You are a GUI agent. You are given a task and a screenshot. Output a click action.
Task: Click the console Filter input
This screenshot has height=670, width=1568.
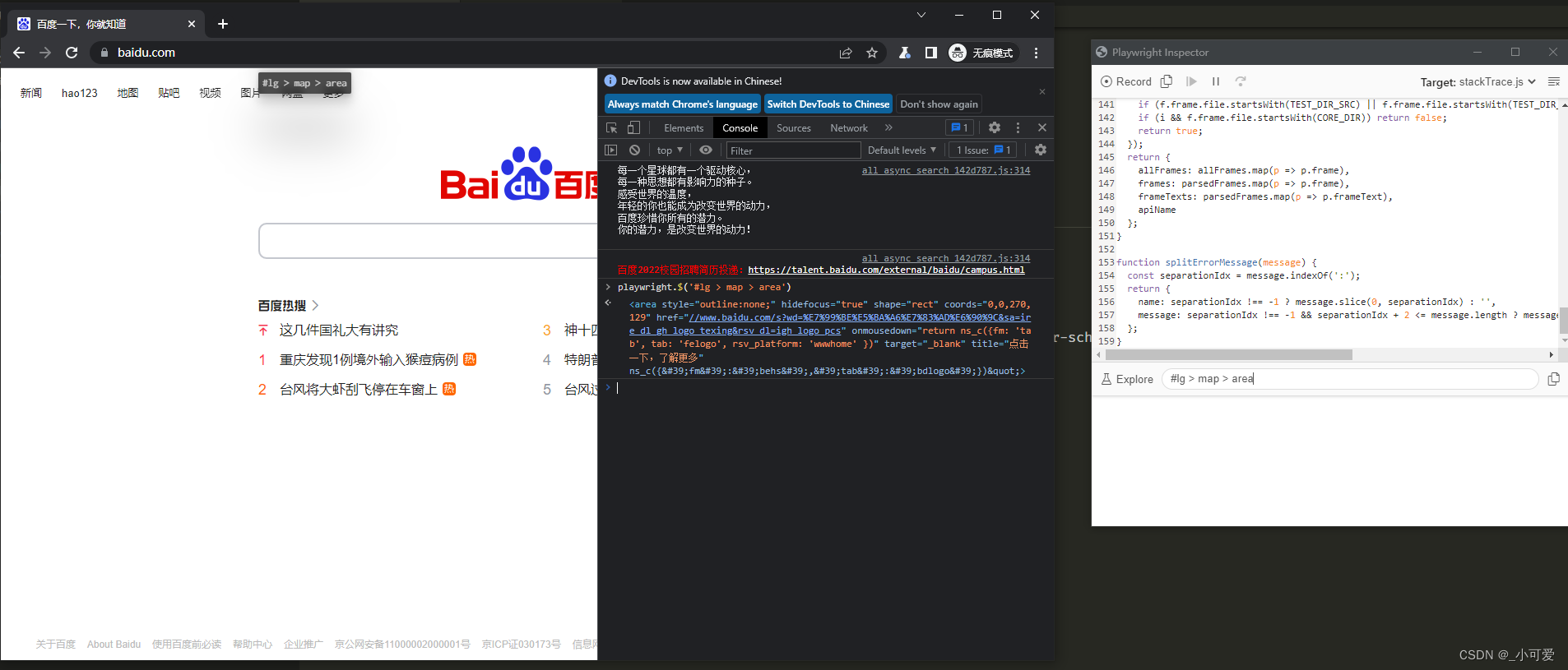click(793, 150)
